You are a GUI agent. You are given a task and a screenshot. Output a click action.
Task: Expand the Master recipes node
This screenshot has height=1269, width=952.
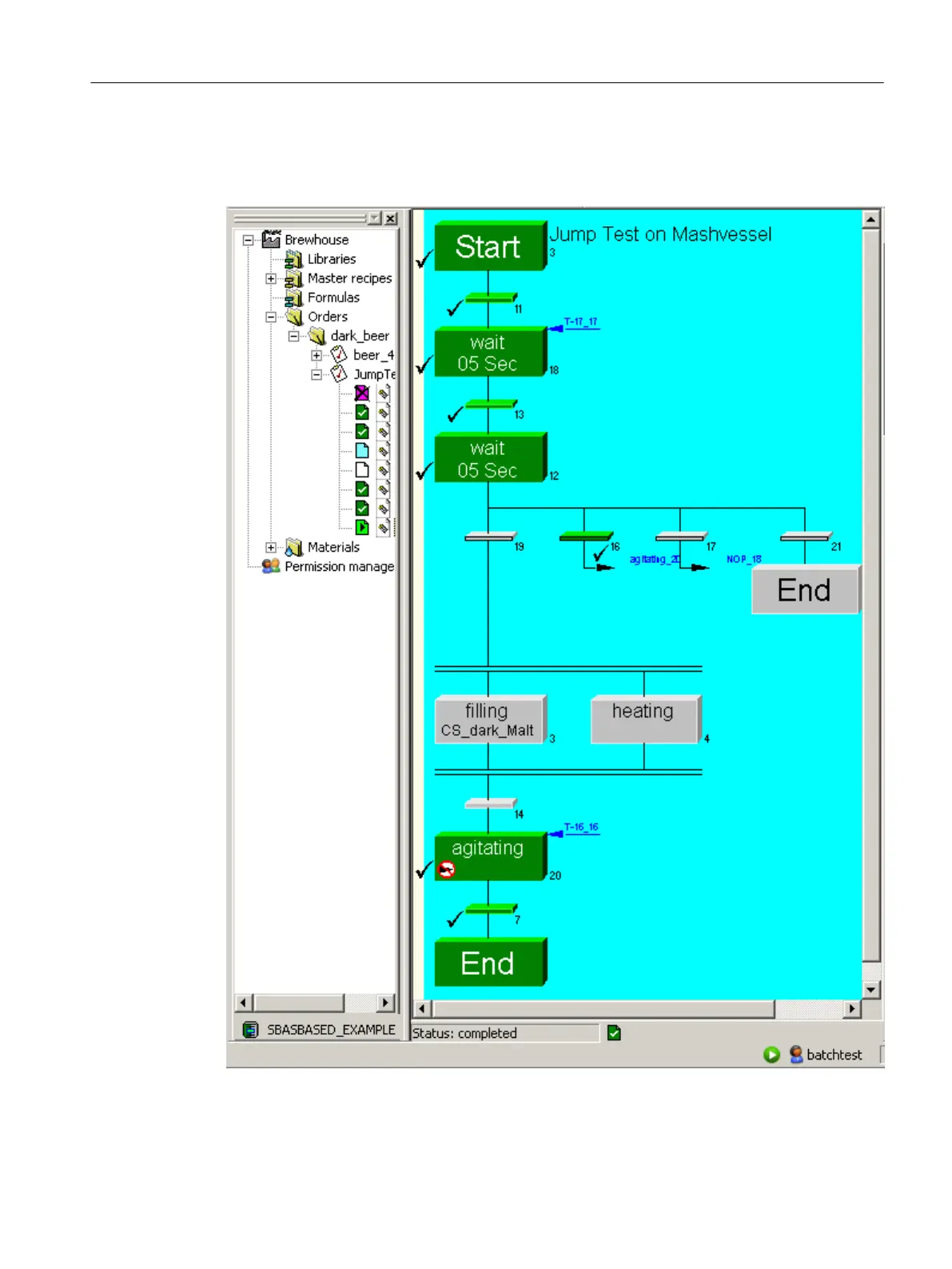[x=271, y=278]
